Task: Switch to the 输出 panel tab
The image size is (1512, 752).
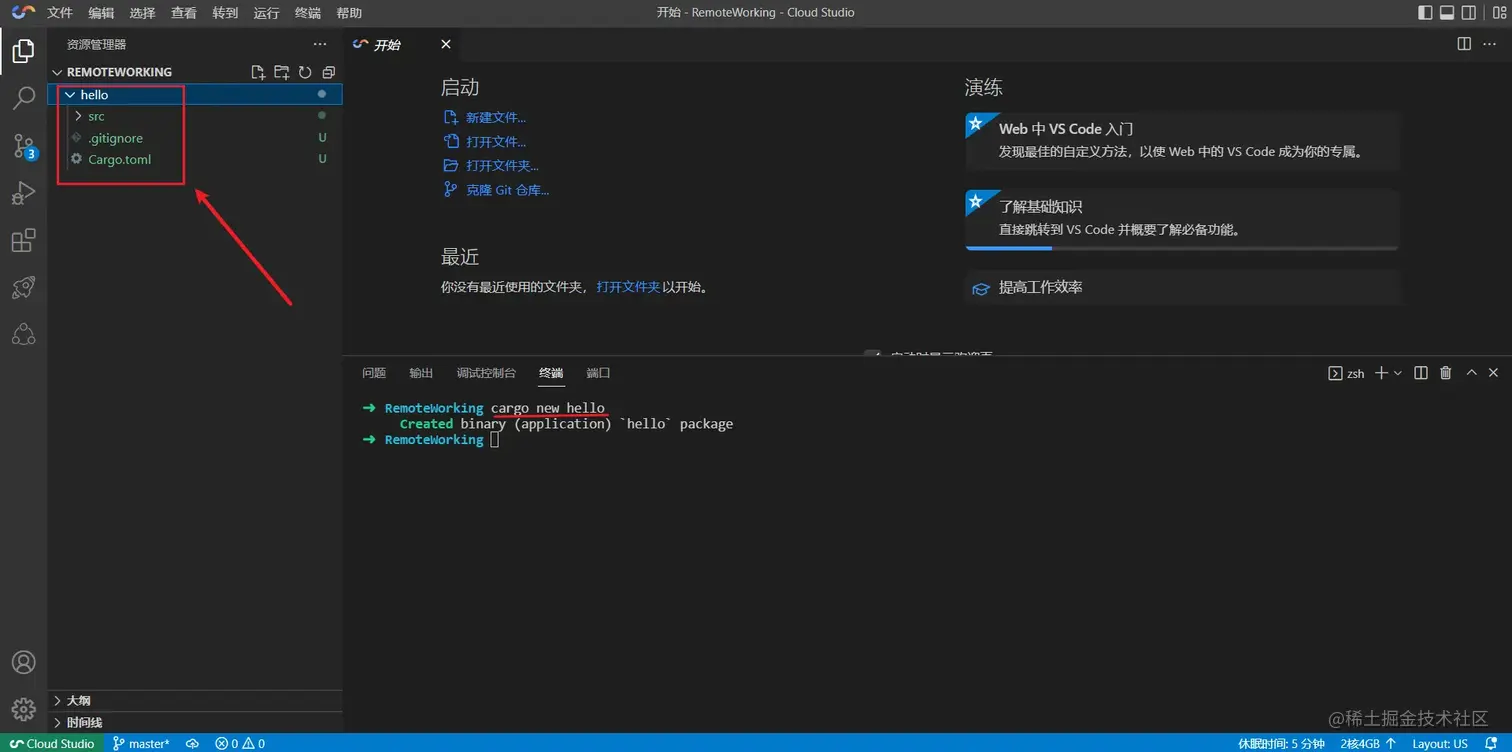Action: [421, 373]
